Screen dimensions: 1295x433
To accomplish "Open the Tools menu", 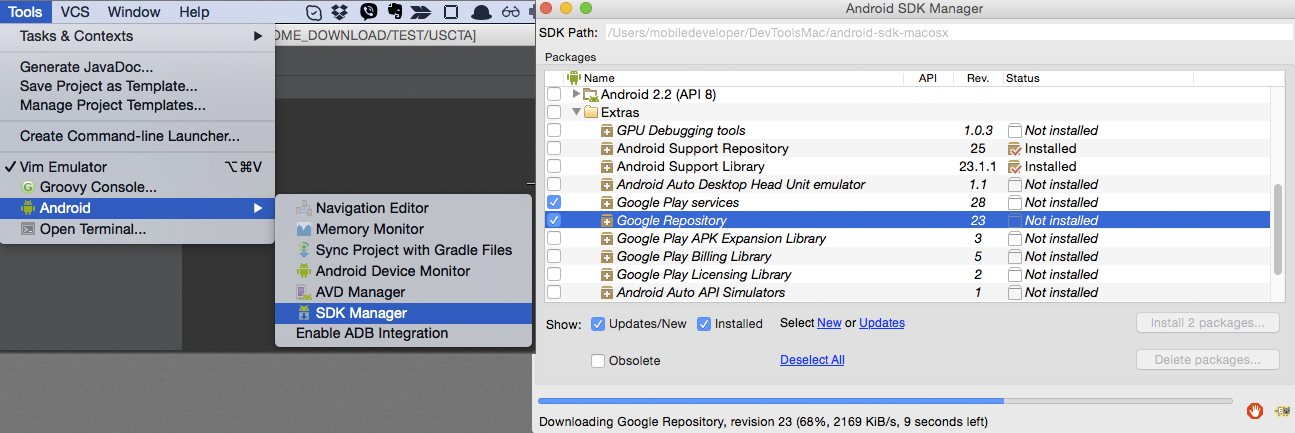I will [25, 12].
